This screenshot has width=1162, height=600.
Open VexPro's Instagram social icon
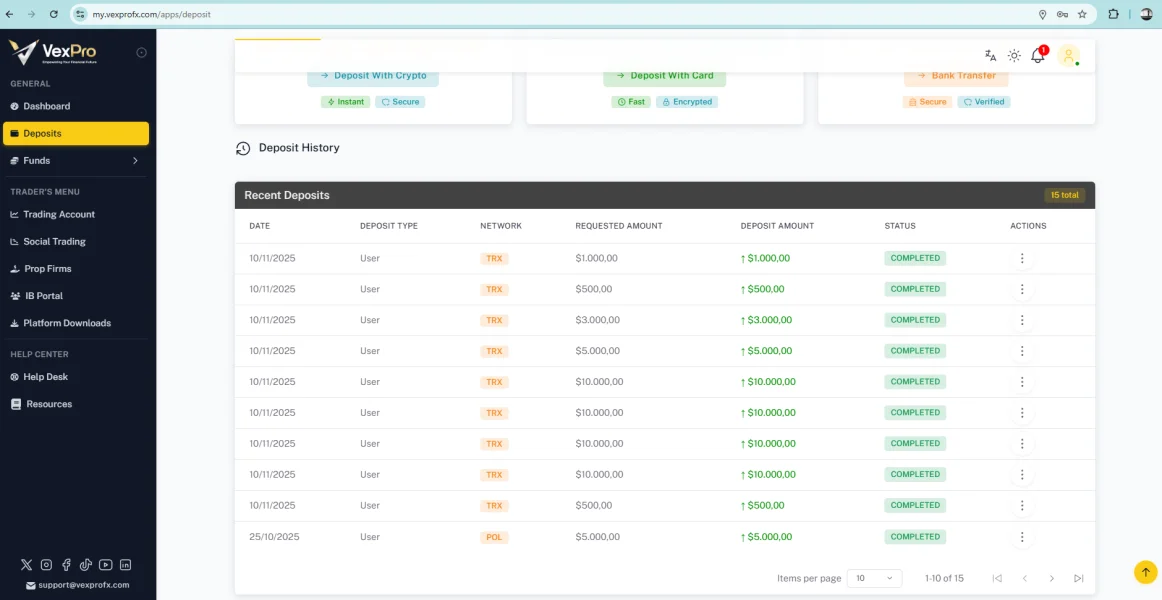46,565
